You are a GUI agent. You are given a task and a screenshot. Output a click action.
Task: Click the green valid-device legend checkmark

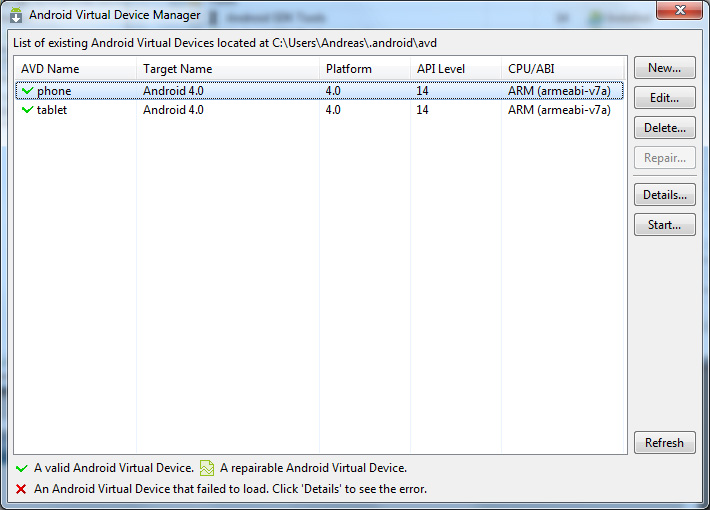(21, 467)
